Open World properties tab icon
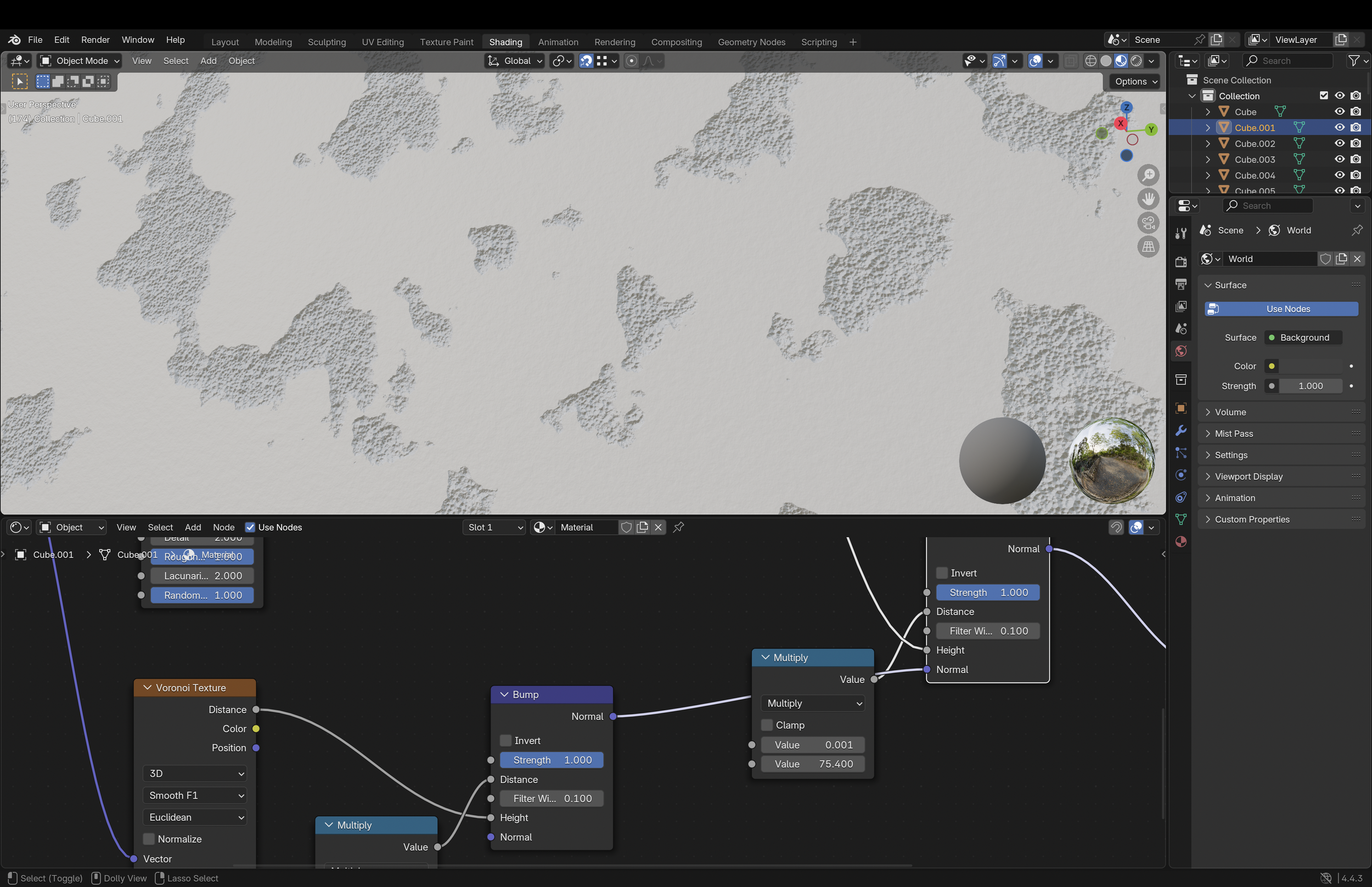Image resolution: width=1372 pixels, height=887 pixels. (x=1181, y=351)
